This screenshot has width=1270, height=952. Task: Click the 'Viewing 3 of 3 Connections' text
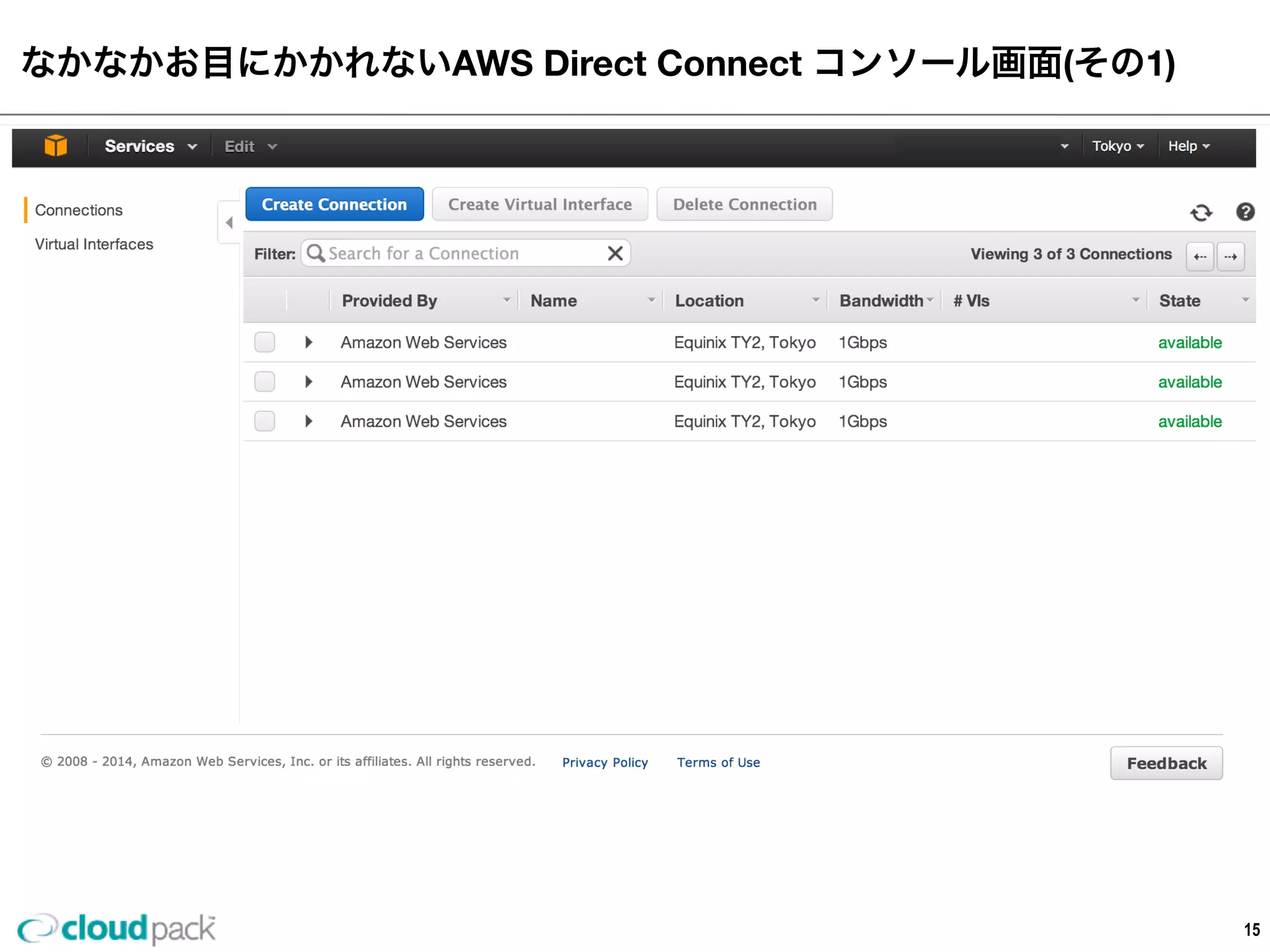1071,254
